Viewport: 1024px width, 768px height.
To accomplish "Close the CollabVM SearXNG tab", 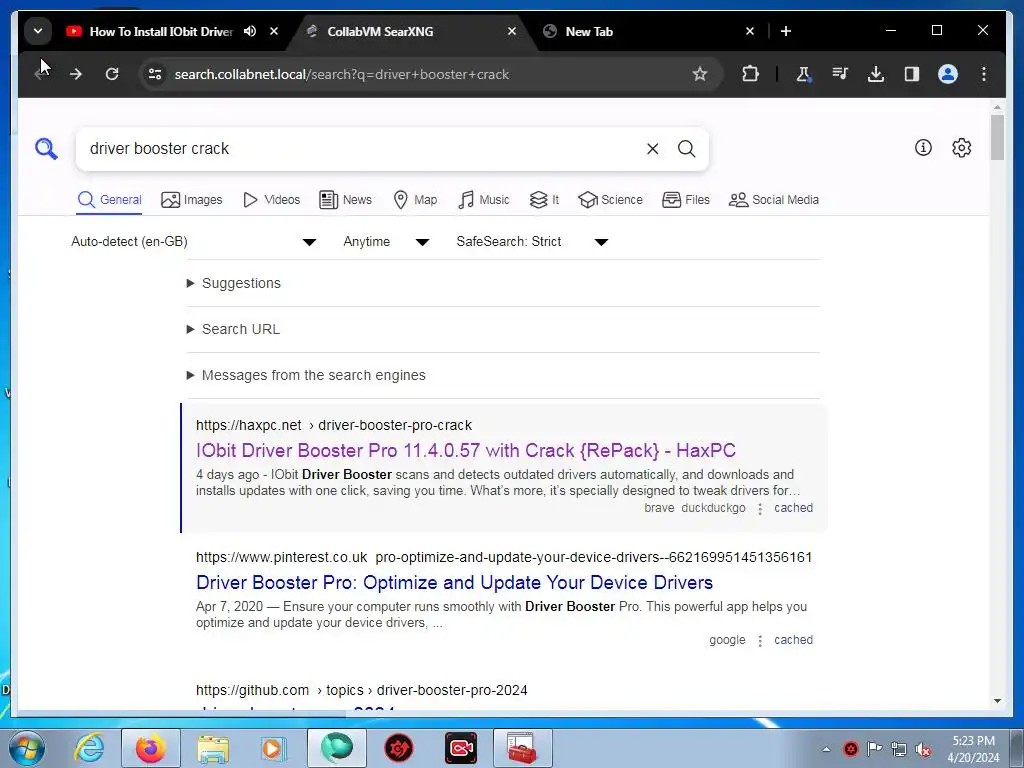I will 512,31.
